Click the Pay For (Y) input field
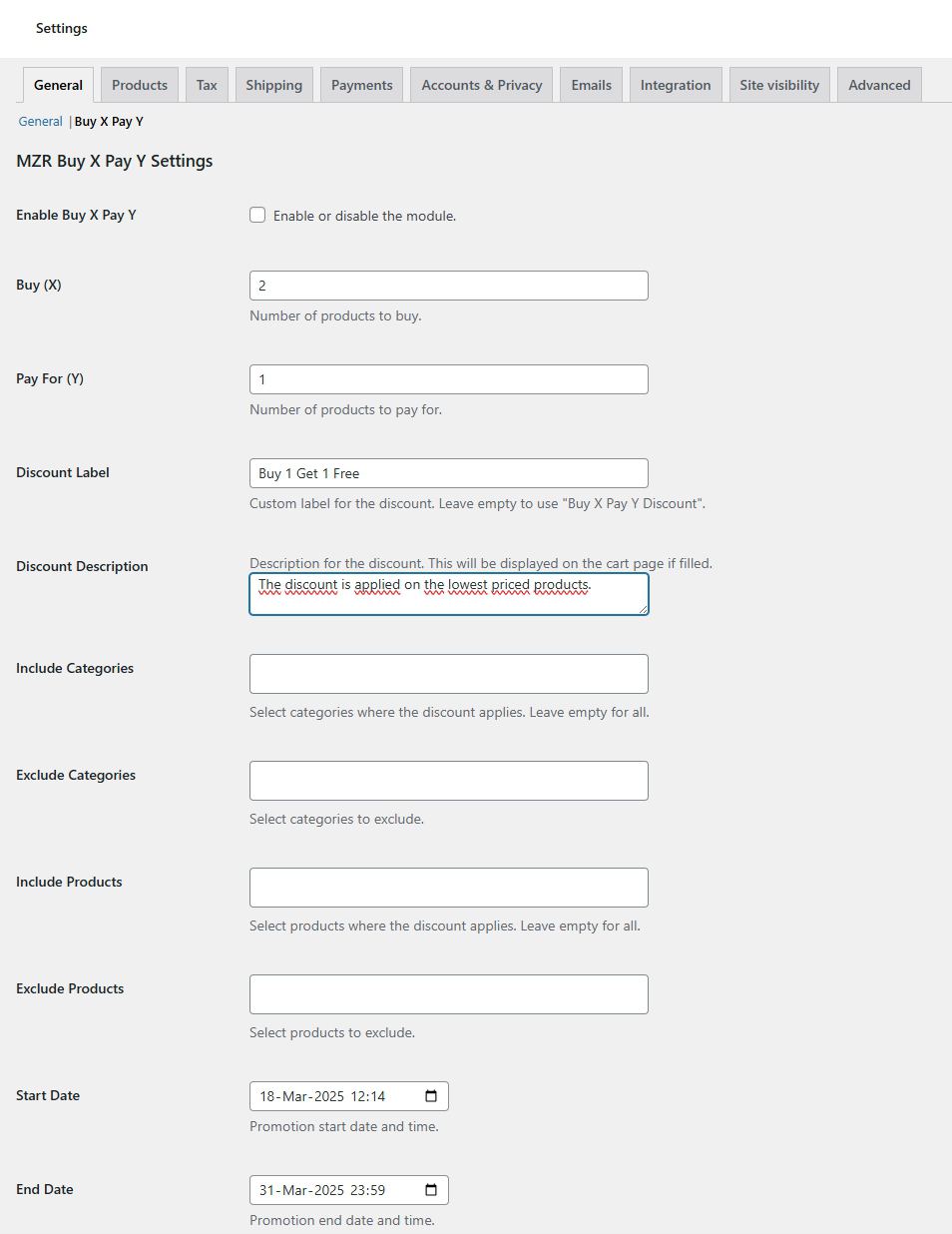952x1234 pixels. pos(449,379)
